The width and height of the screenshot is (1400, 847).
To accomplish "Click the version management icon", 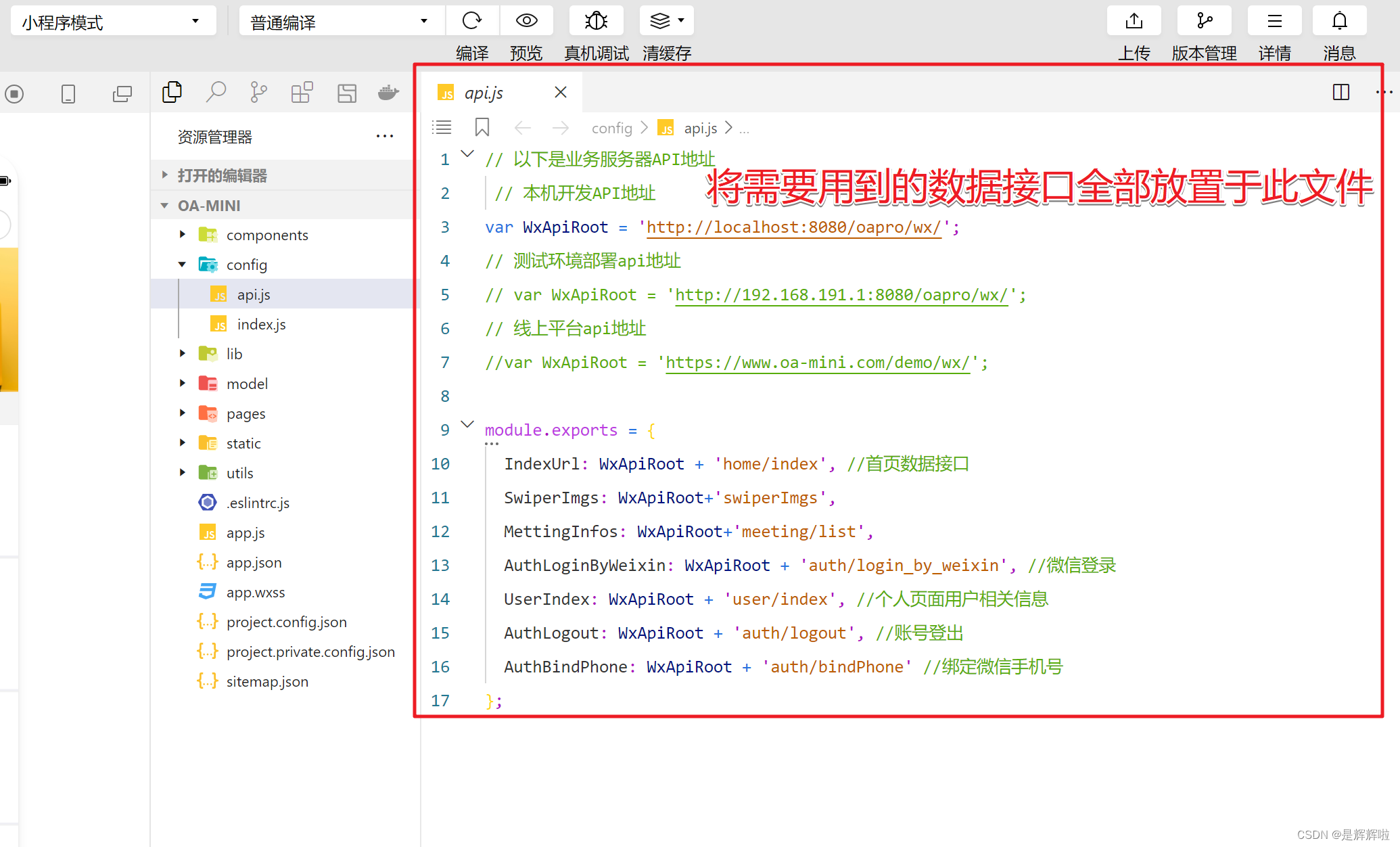I will [x=1204, y=20].
